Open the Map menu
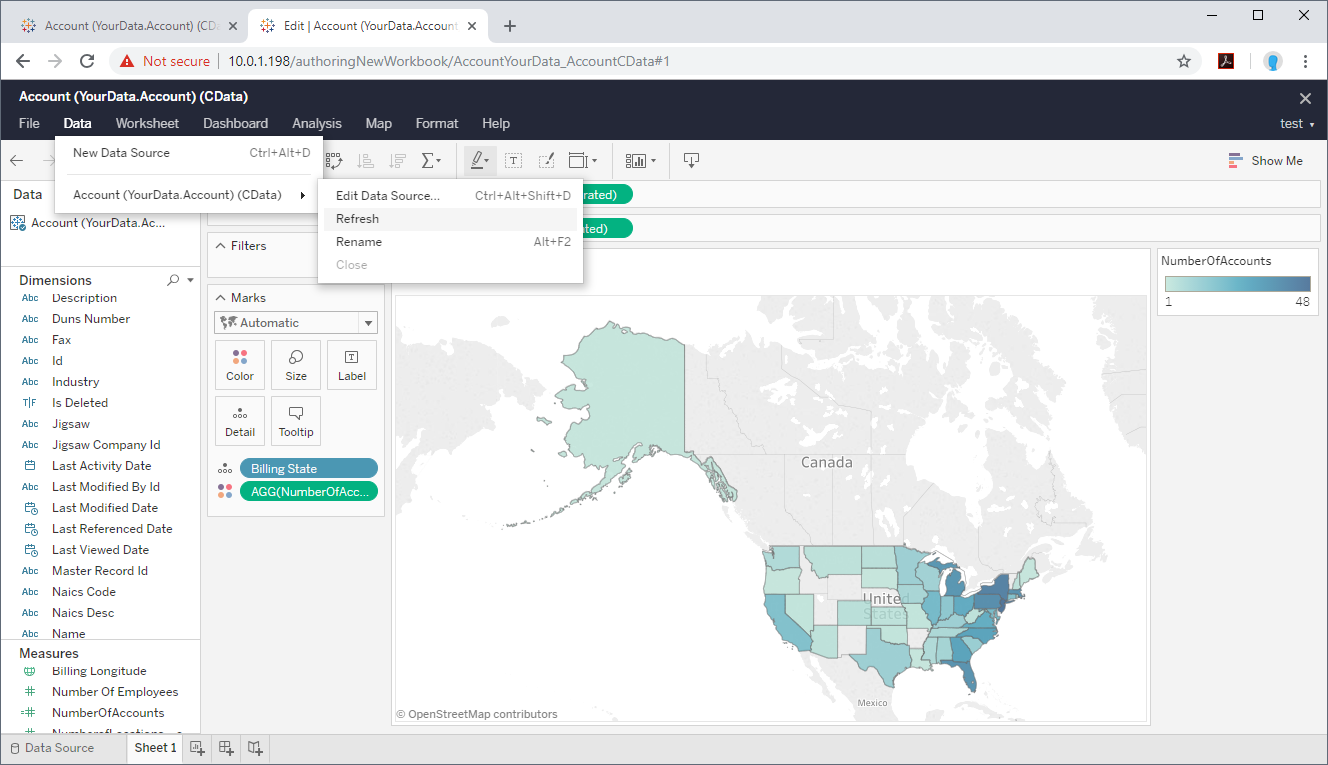This screenshot has height=765, width=1328. coord(378,123)
